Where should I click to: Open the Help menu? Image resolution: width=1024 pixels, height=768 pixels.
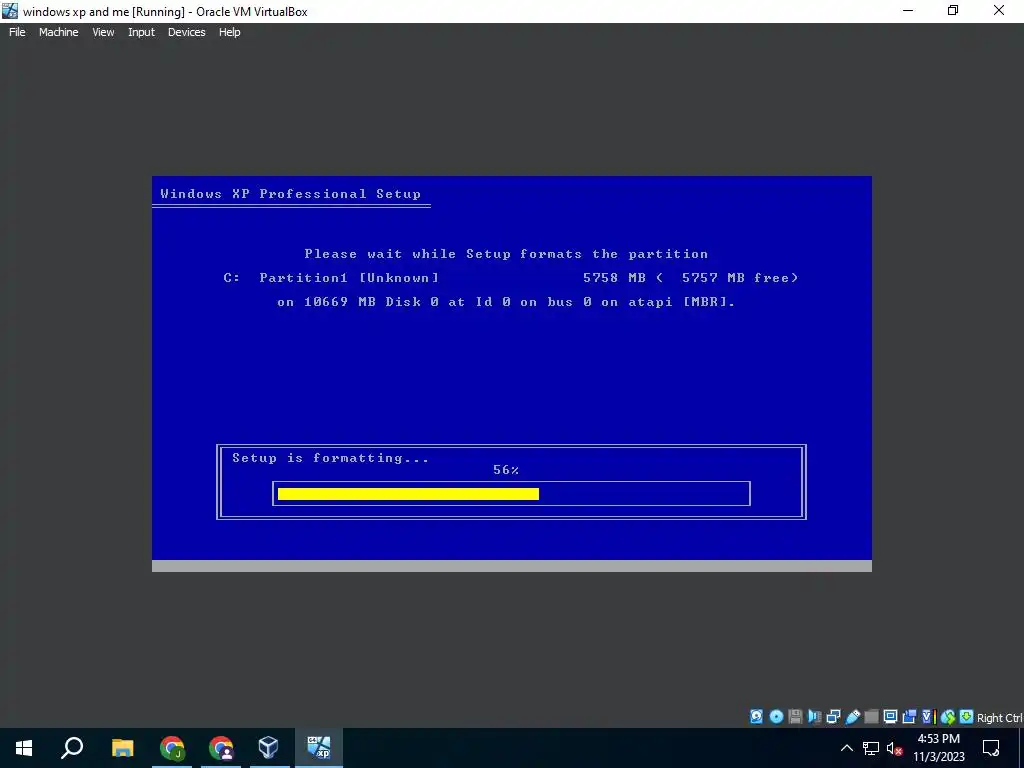coord(229,32)
